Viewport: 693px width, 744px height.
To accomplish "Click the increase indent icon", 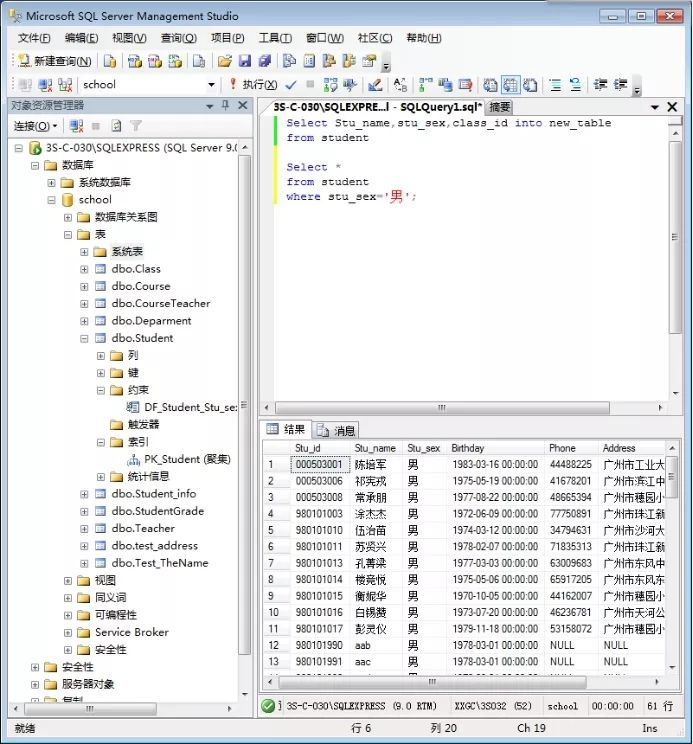I will tap(620, 85).
